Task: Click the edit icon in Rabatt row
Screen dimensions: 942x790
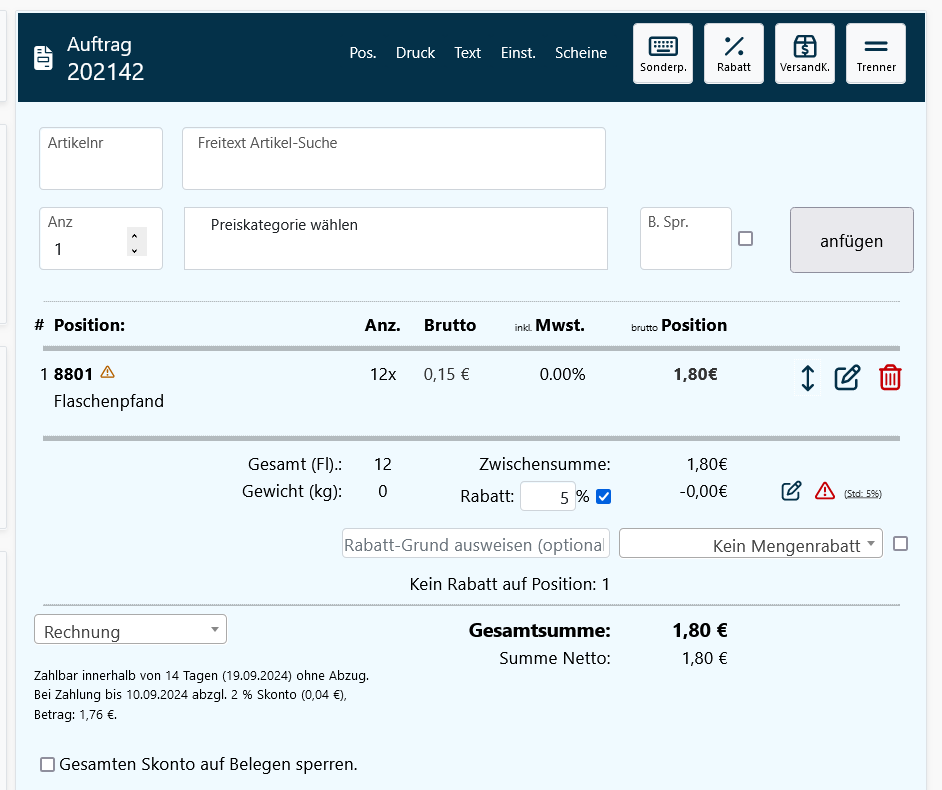Action: [791, 490]
